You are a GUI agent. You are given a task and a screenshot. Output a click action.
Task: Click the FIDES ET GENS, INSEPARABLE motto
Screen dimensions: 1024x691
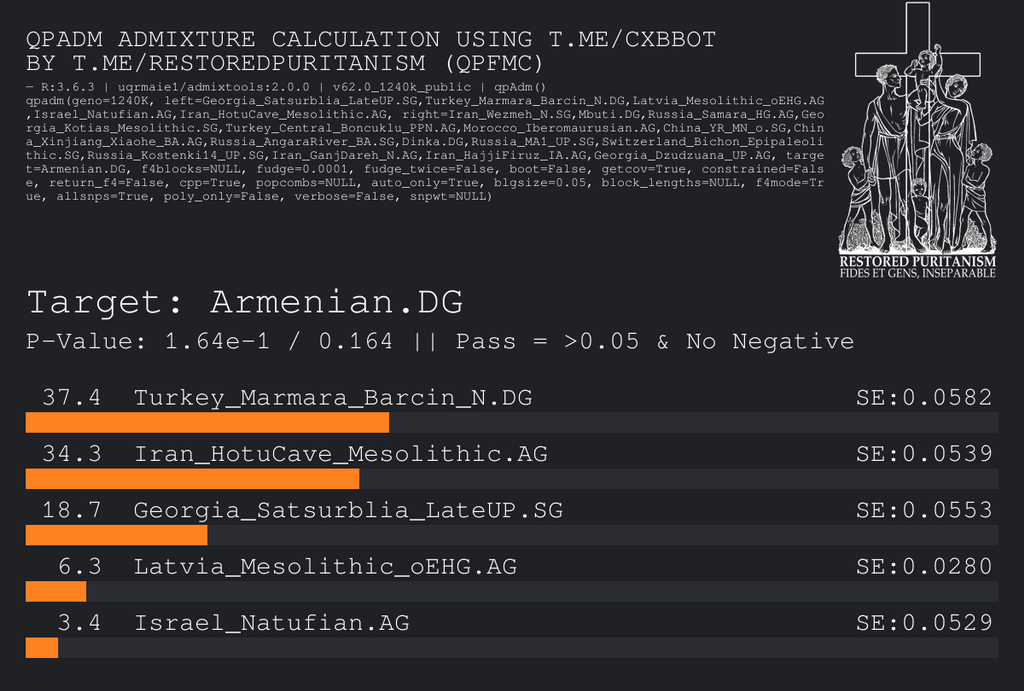917,273
